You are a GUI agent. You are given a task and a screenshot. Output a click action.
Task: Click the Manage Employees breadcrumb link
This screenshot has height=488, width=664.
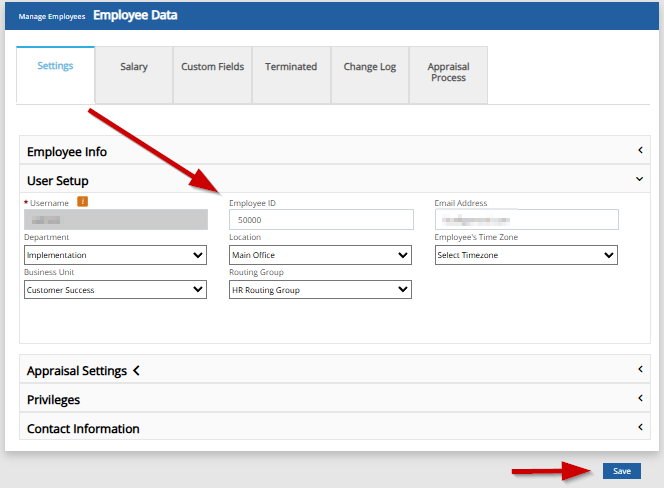pos(52,17)
